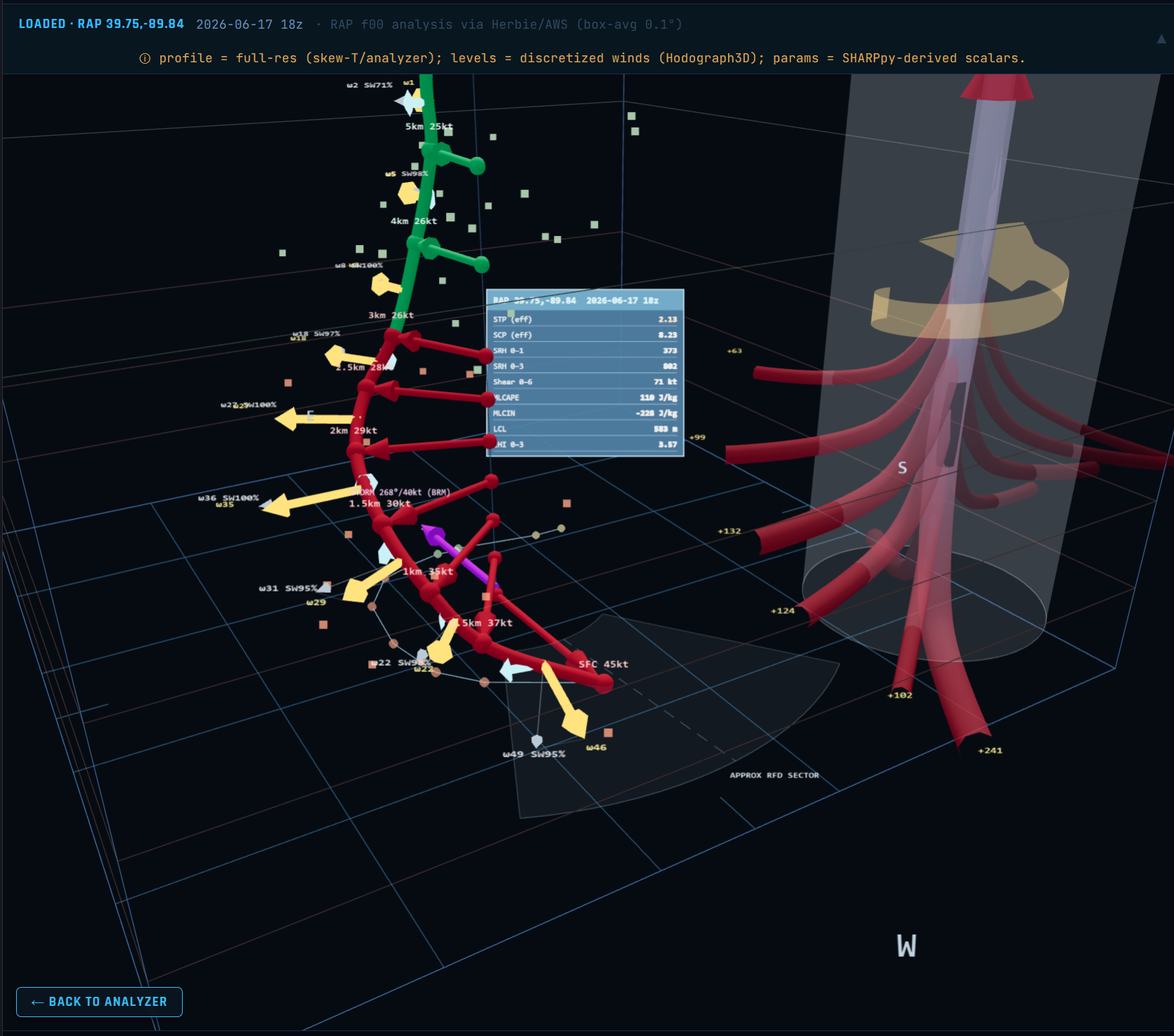The height and width of the screenshot is (1036, 1174).
Task: Click the '2km 29kt' level label
Action: click(353, 430)
